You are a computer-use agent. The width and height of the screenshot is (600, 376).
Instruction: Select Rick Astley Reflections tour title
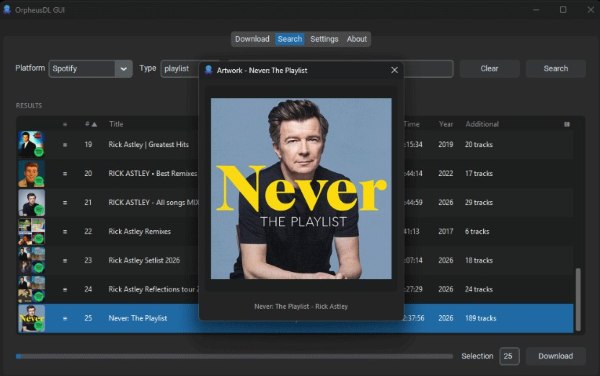coord(153,289)
